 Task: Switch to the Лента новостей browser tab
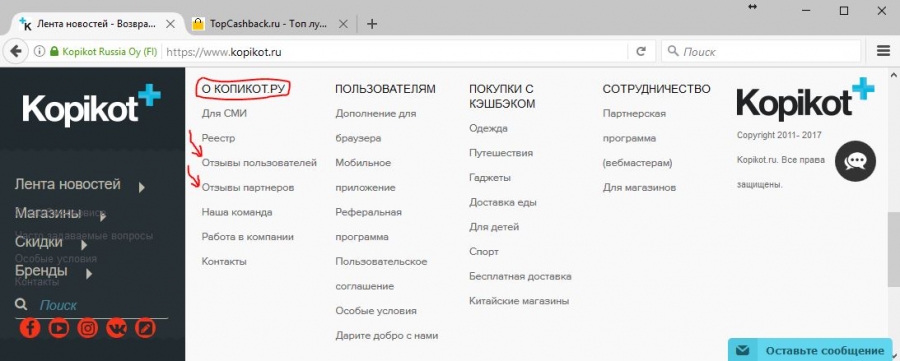pos(96,24)
